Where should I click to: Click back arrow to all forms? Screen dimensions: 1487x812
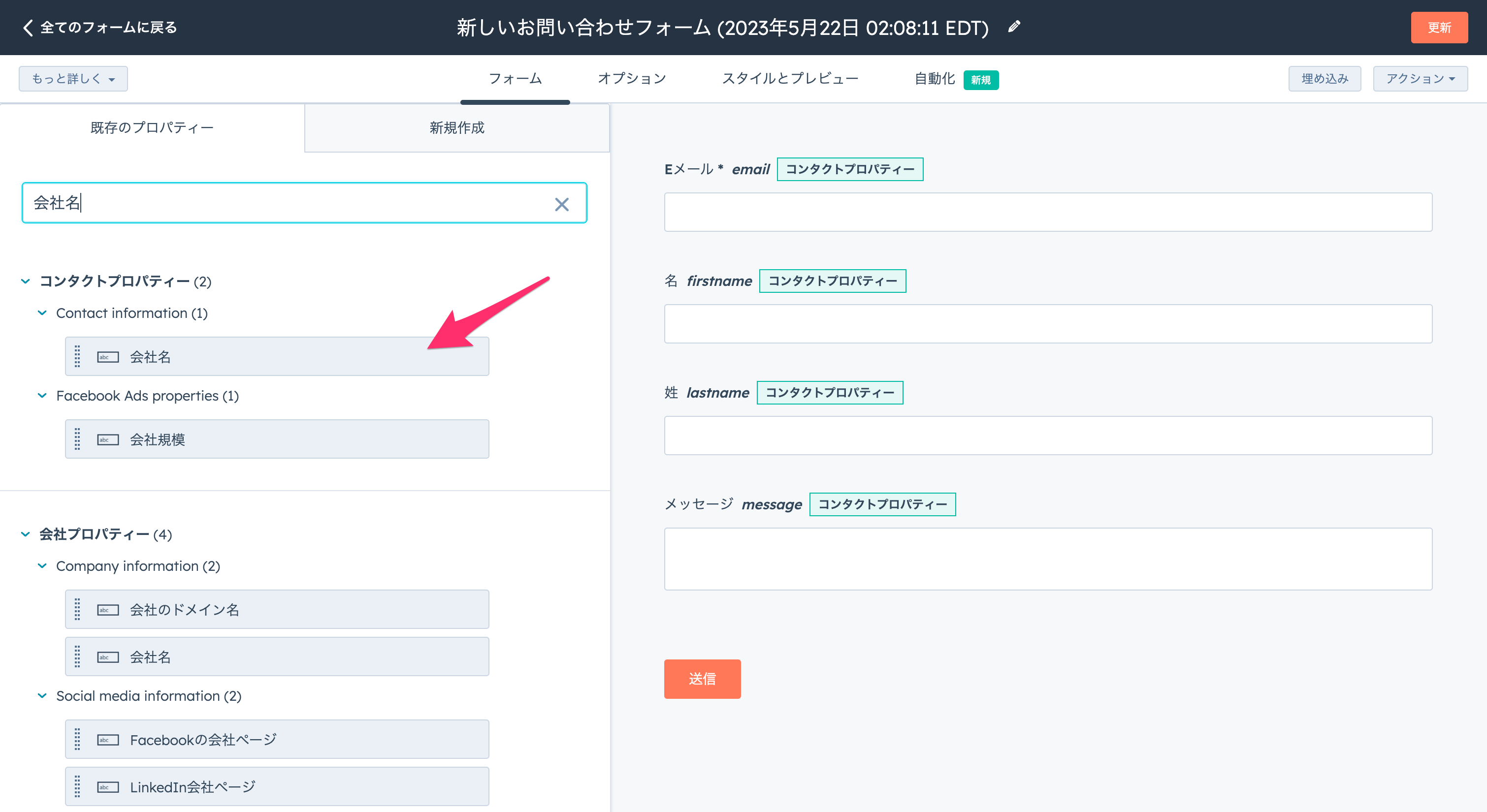[27, 27]
